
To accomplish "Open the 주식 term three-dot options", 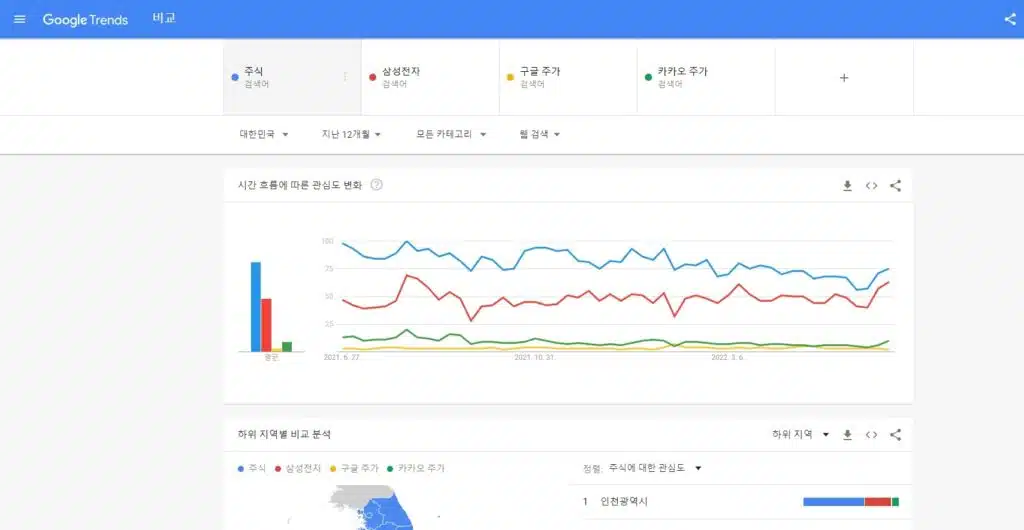I will [x=345, y=77].
